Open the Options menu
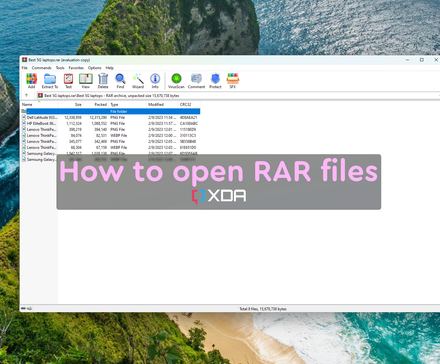 [95, 68]
